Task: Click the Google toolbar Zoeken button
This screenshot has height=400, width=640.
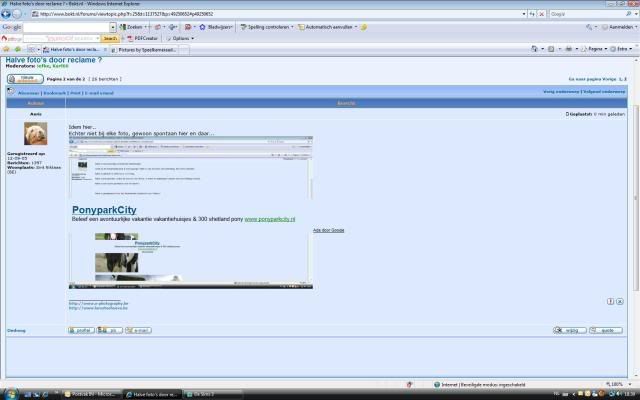Action: coord(131,27)
